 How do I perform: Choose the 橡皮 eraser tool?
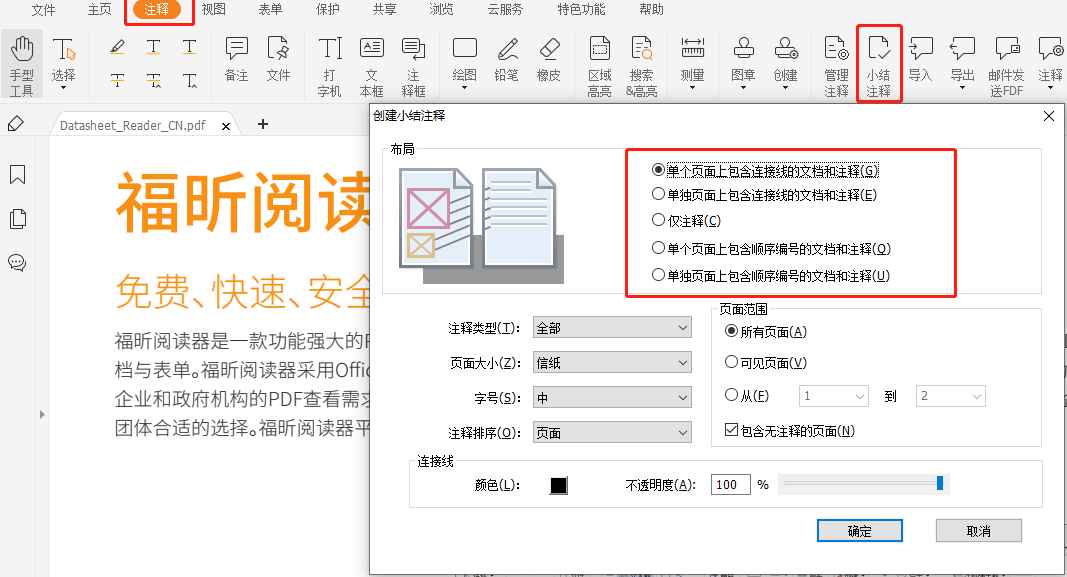pos(549,58)
